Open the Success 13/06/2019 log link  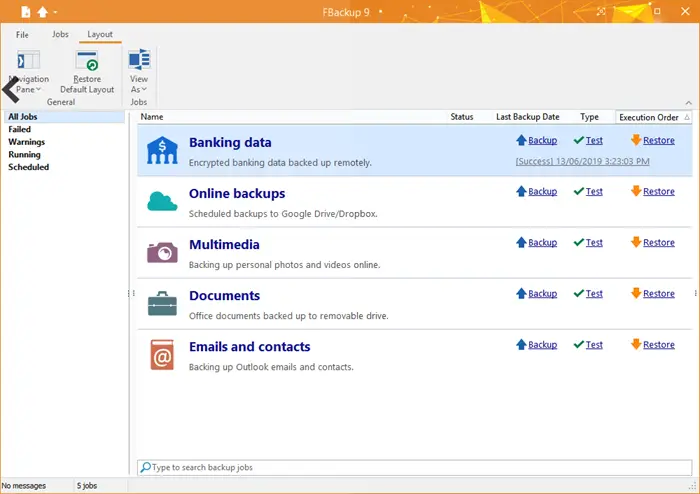coord(582,161)
